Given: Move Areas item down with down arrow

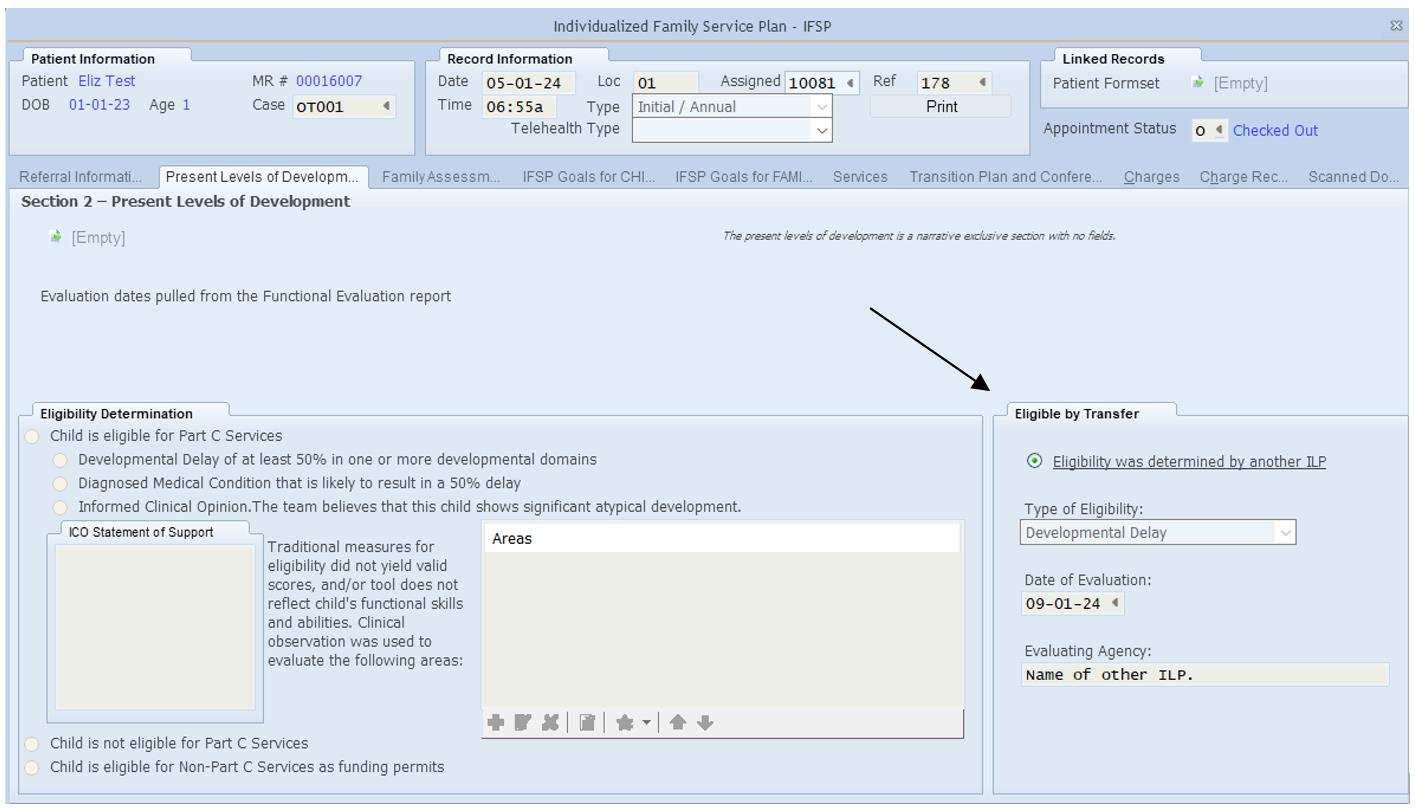Looking at the screenshot, I should [x=706, y=723].
